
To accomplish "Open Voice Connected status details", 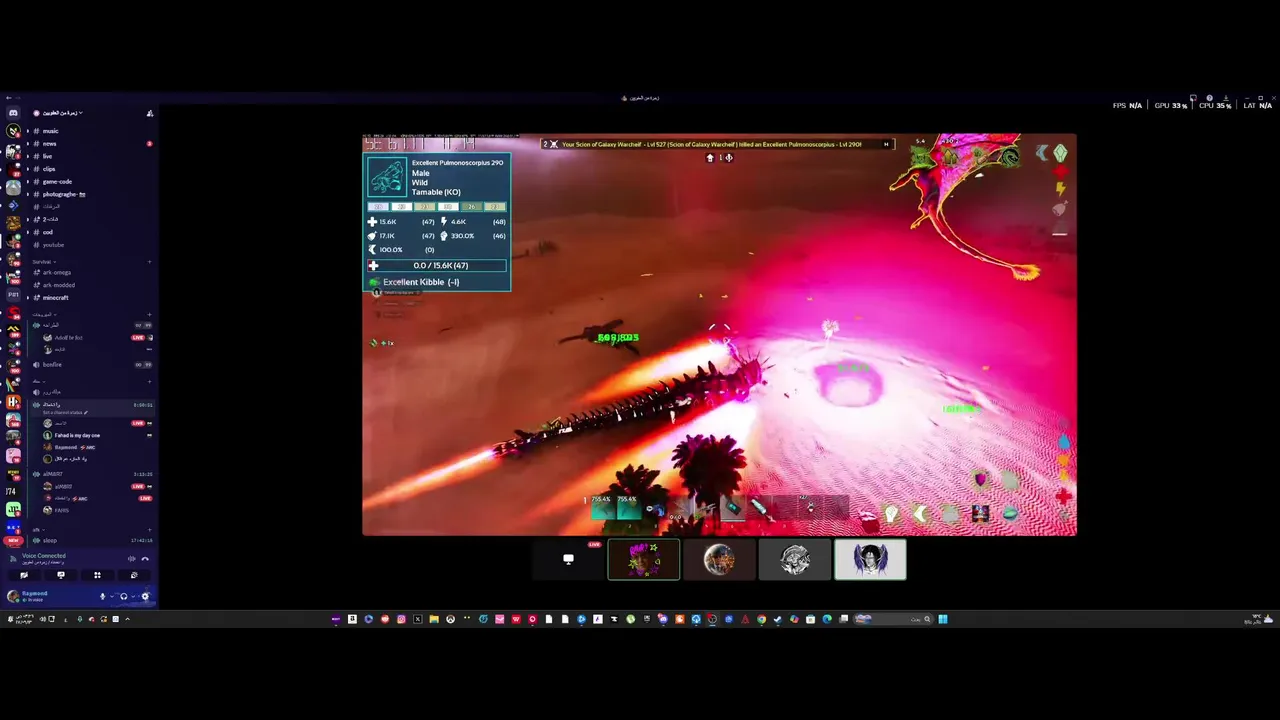I will [x=44, y=556].
